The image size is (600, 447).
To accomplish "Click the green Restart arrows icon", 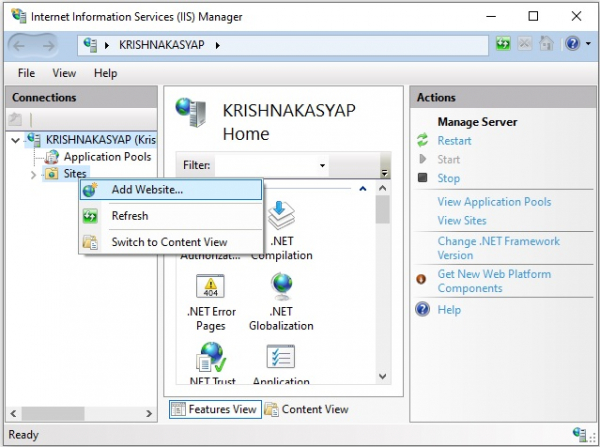I will tap(422, 140).
